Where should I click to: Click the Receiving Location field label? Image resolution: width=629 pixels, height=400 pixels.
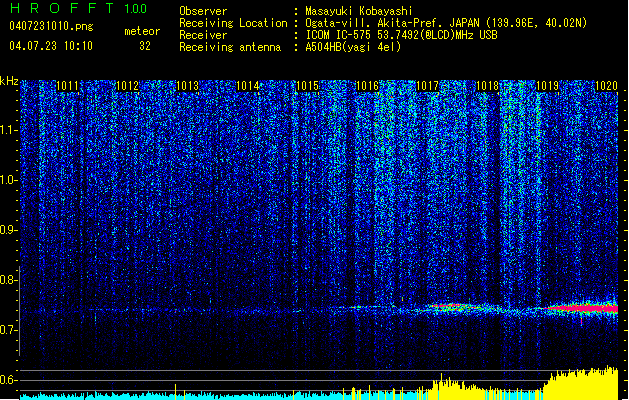233,23
